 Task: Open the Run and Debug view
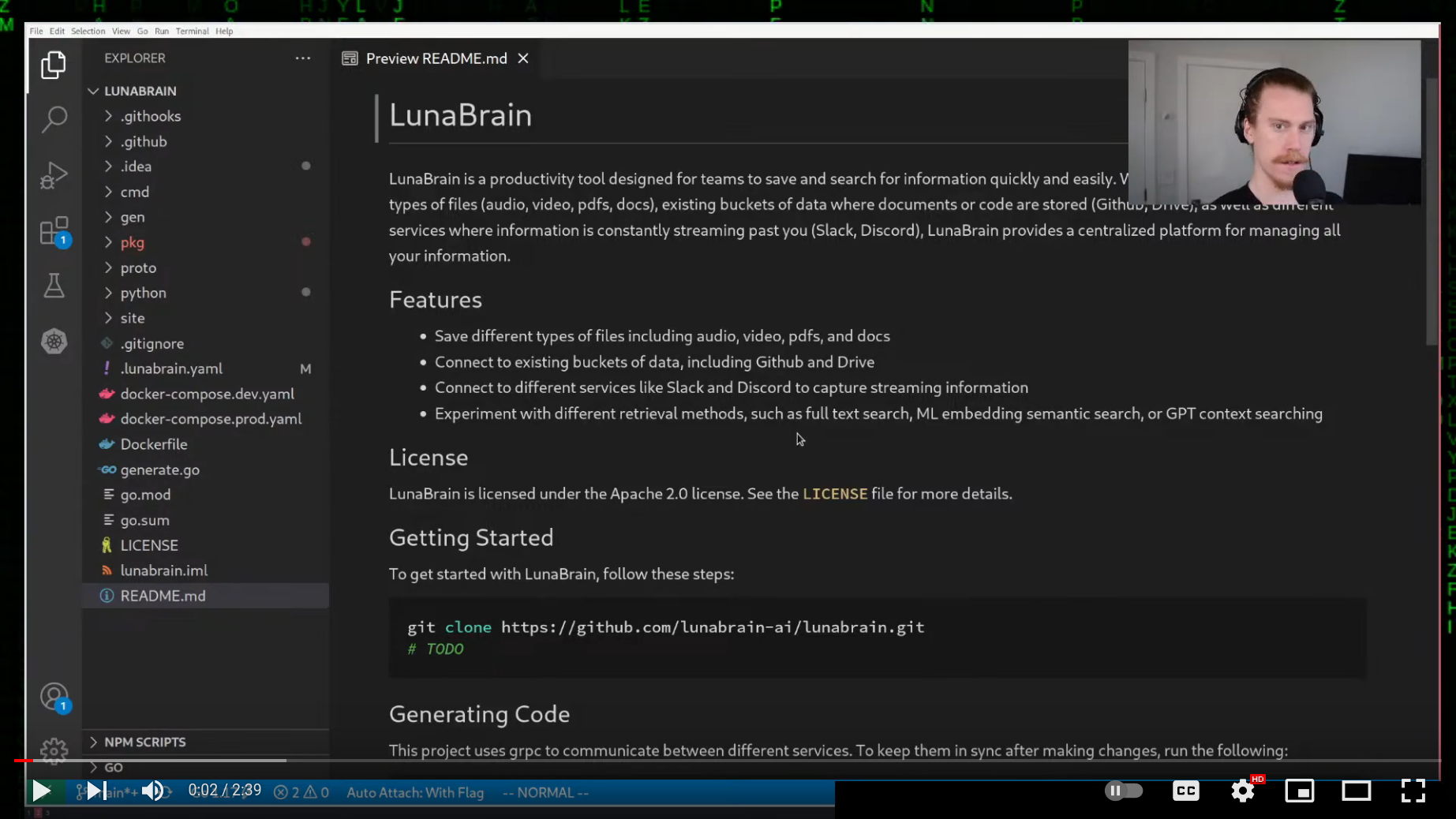click(54, 175)
